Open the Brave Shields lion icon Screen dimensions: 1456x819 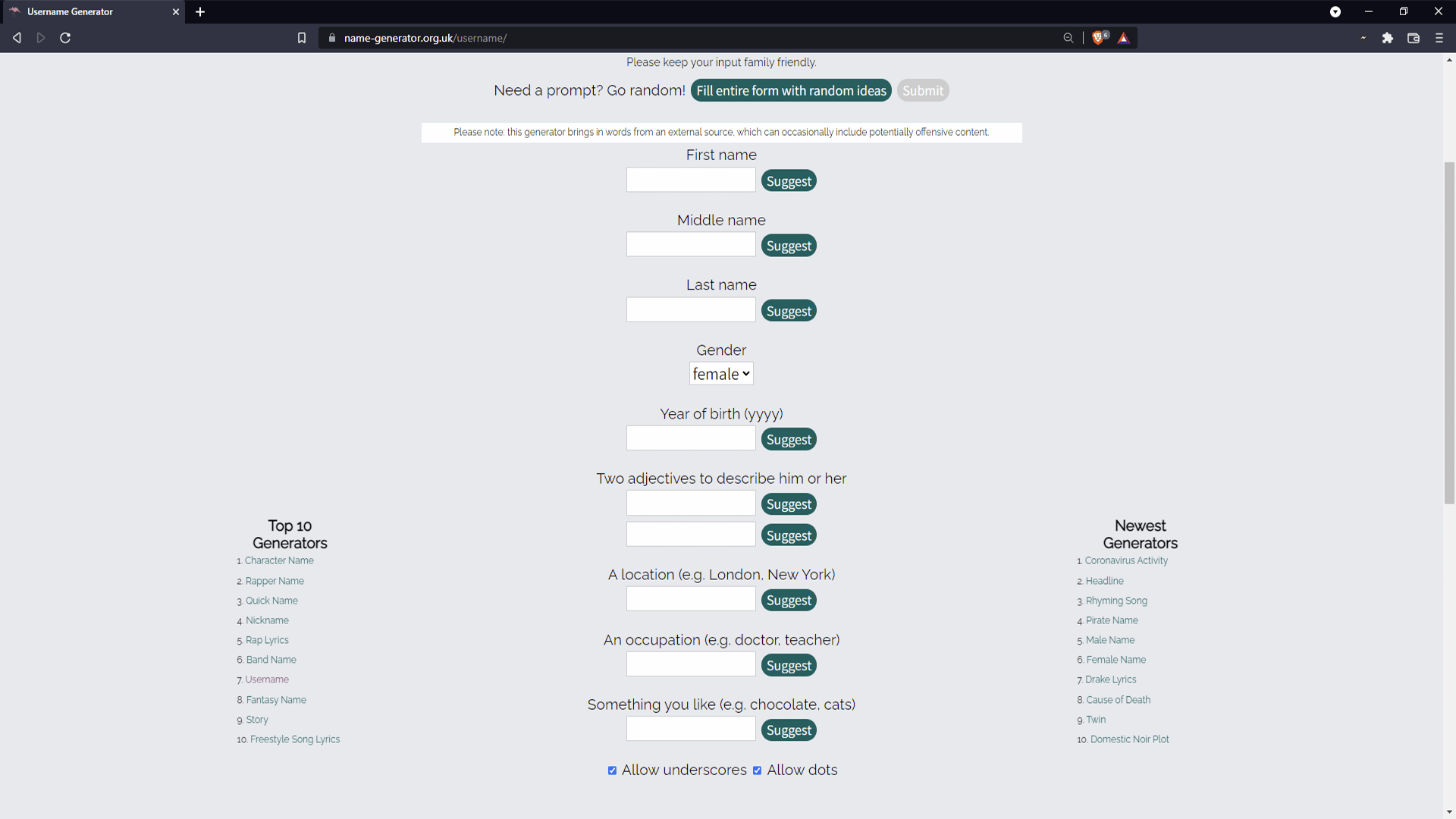point(1099,38)
